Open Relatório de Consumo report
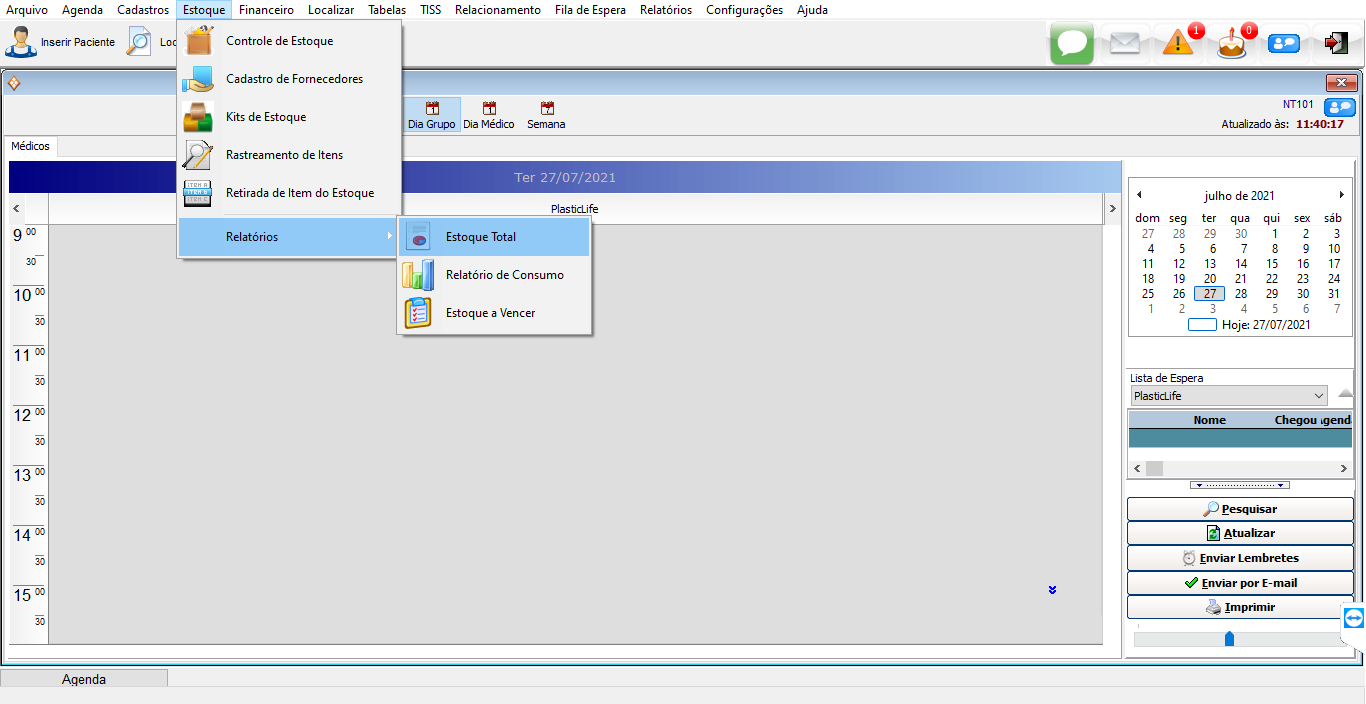The image size is (1366, 704). [504, 275]
